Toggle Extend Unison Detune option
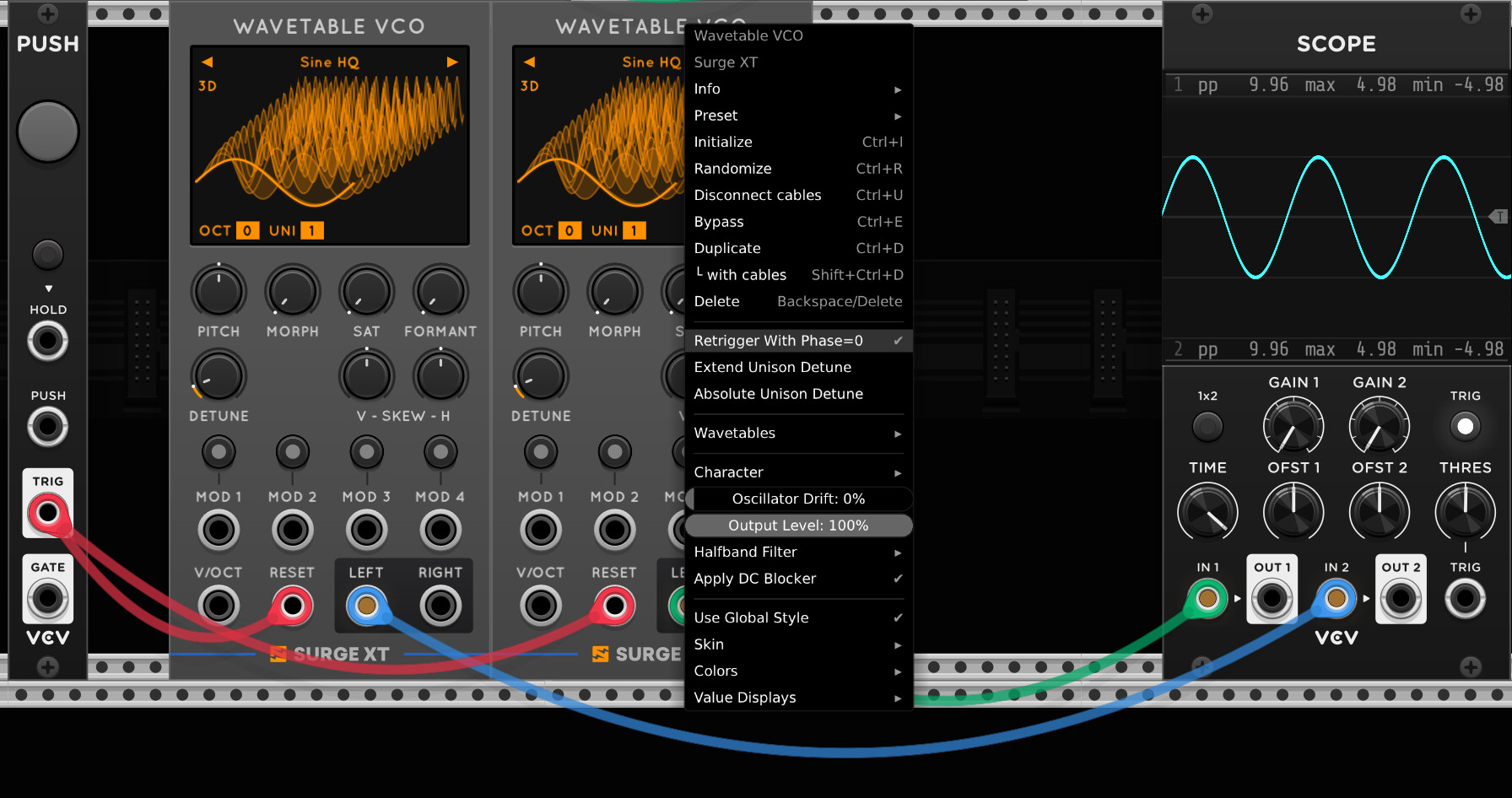This screenshot has width=1512, height=798. click(x=798, y=367)
